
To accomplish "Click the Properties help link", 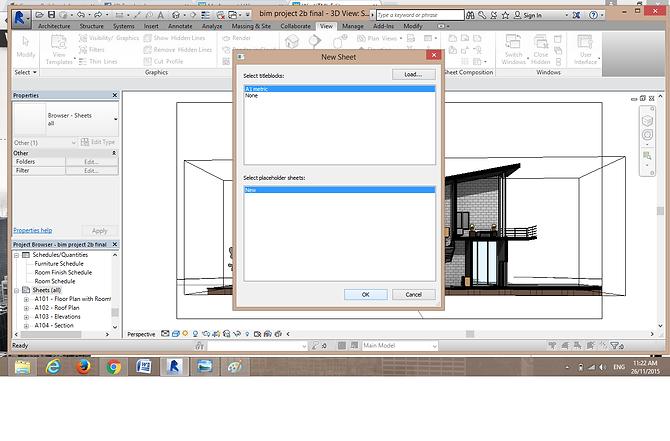I will (x=32, y=230).
